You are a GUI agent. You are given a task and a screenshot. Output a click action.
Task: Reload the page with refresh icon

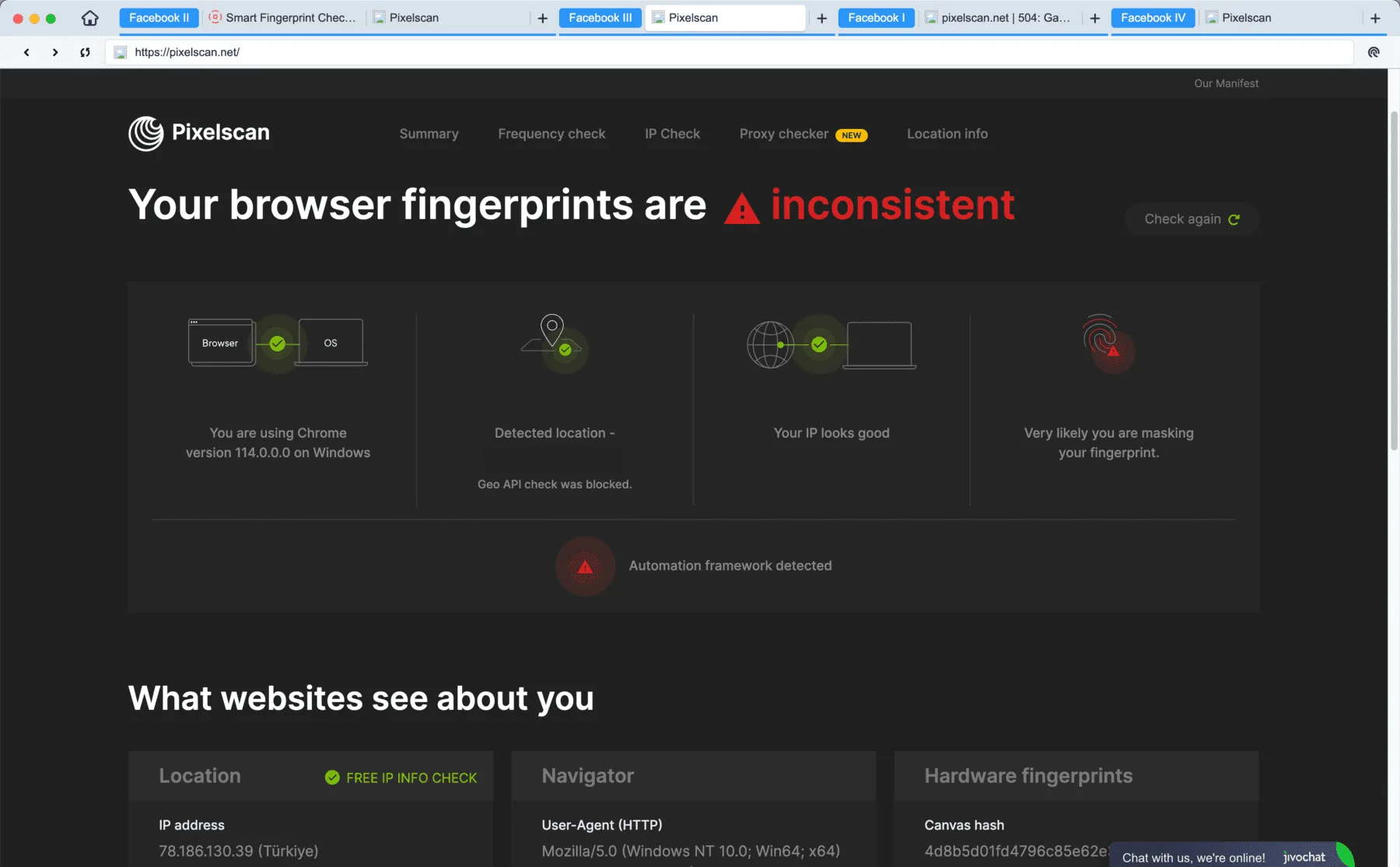pos(85,52)
